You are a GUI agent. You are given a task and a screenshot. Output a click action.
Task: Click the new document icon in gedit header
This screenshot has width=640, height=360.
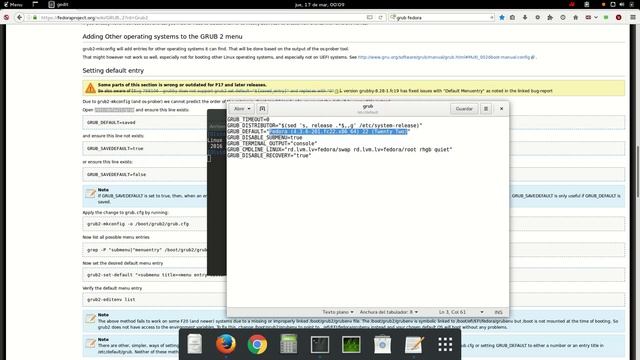[262, 109]
